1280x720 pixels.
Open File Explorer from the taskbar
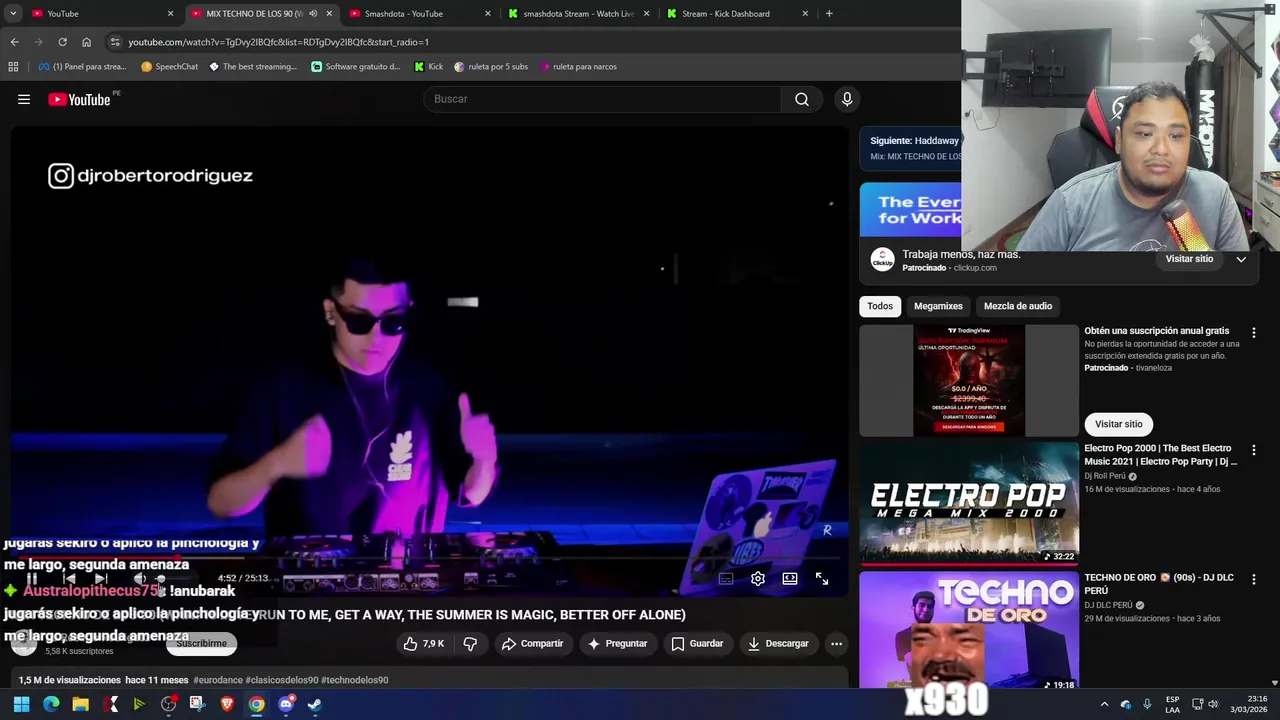[80, 704]
